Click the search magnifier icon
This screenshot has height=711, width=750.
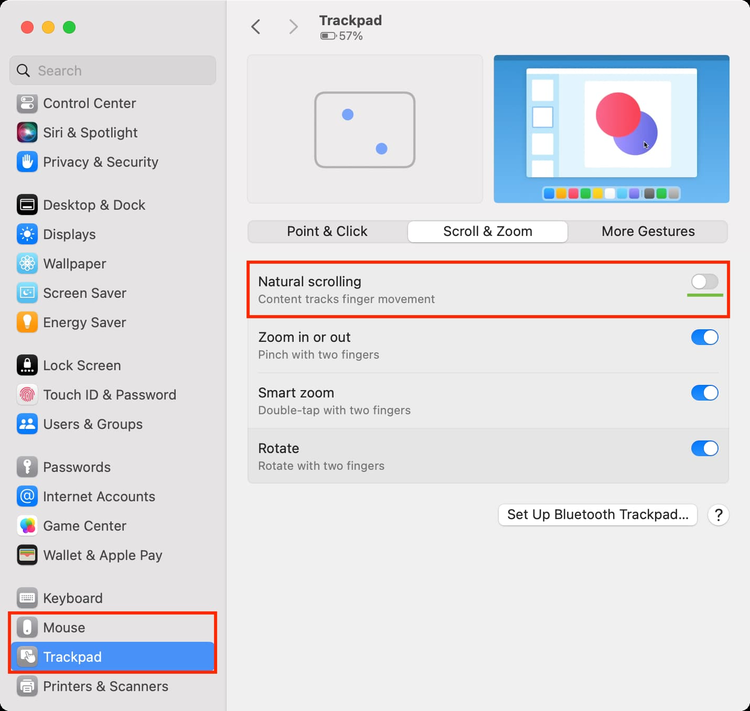coord(23,71)
